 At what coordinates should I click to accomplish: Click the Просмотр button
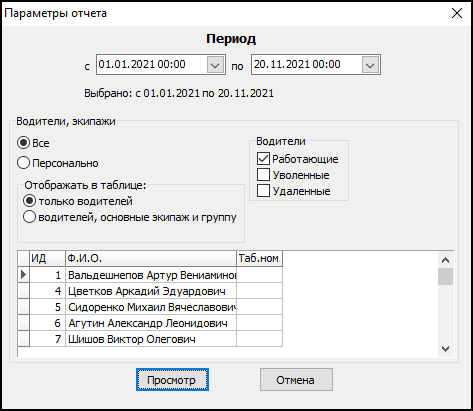coord(172,380)
